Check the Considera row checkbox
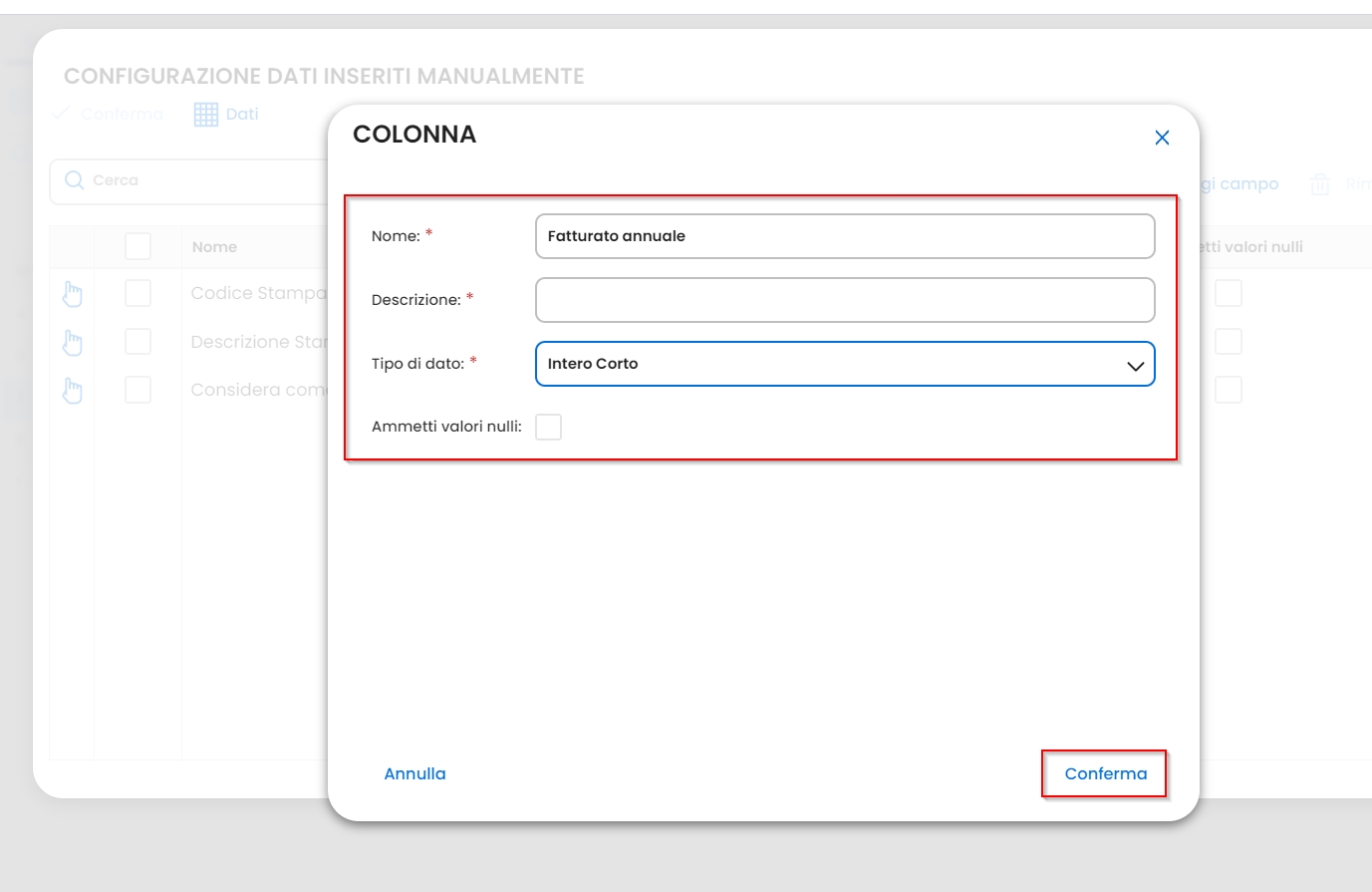Image resolution: width=1372 pixels, height=892 pixels. 137,390
